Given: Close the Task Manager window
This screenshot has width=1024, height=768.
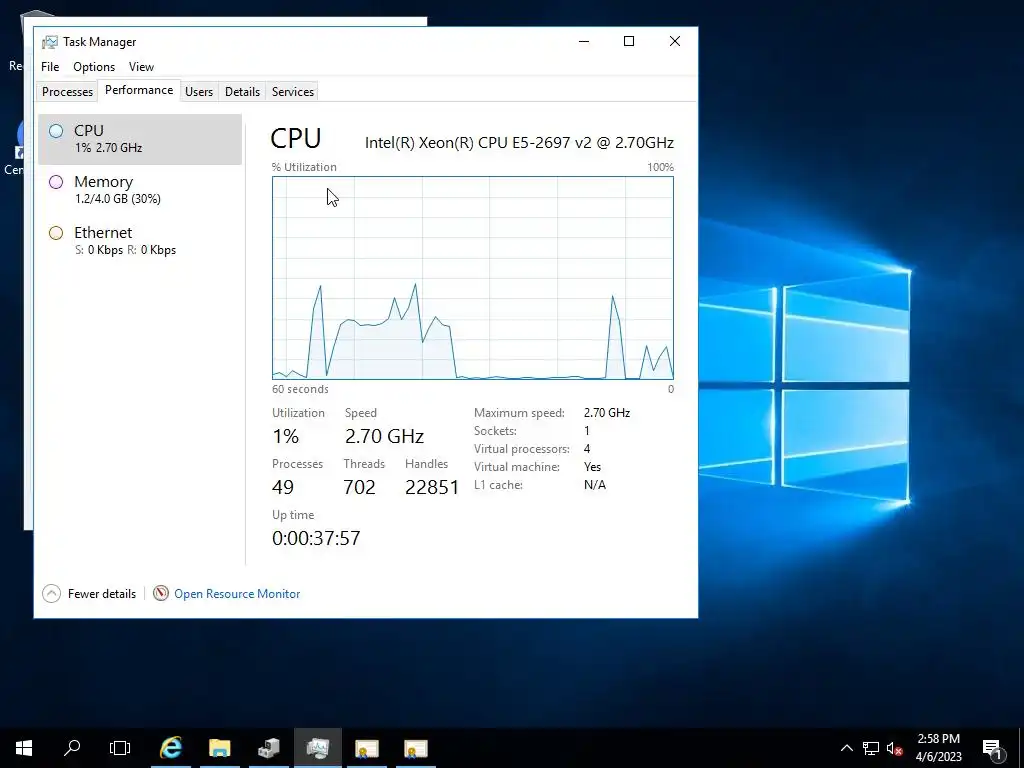Looking at the screenshot, I should pos(675,41).
